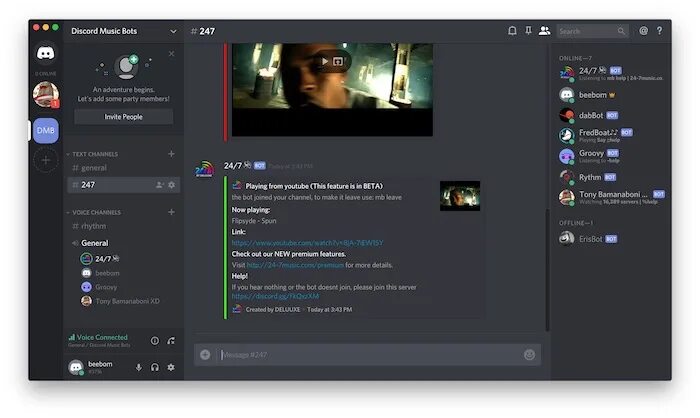This screenshot has height=418, width=700.
Task: Open the server with red notification badge
Action: (x=46, y=95)
